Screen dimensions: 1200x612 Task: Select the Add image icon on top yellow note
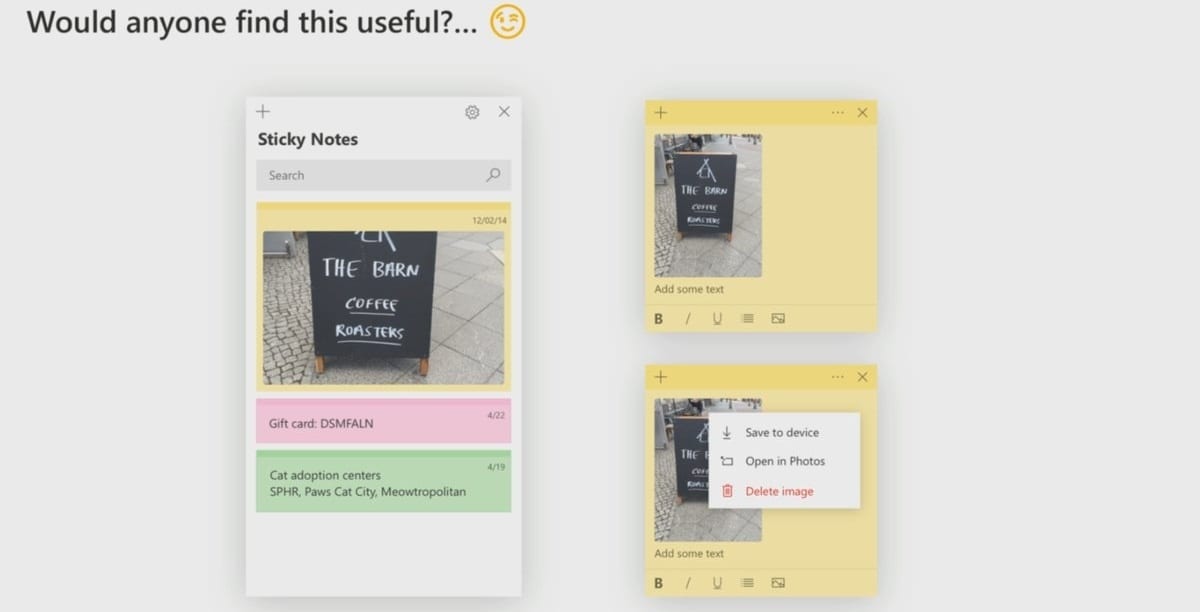775,318
